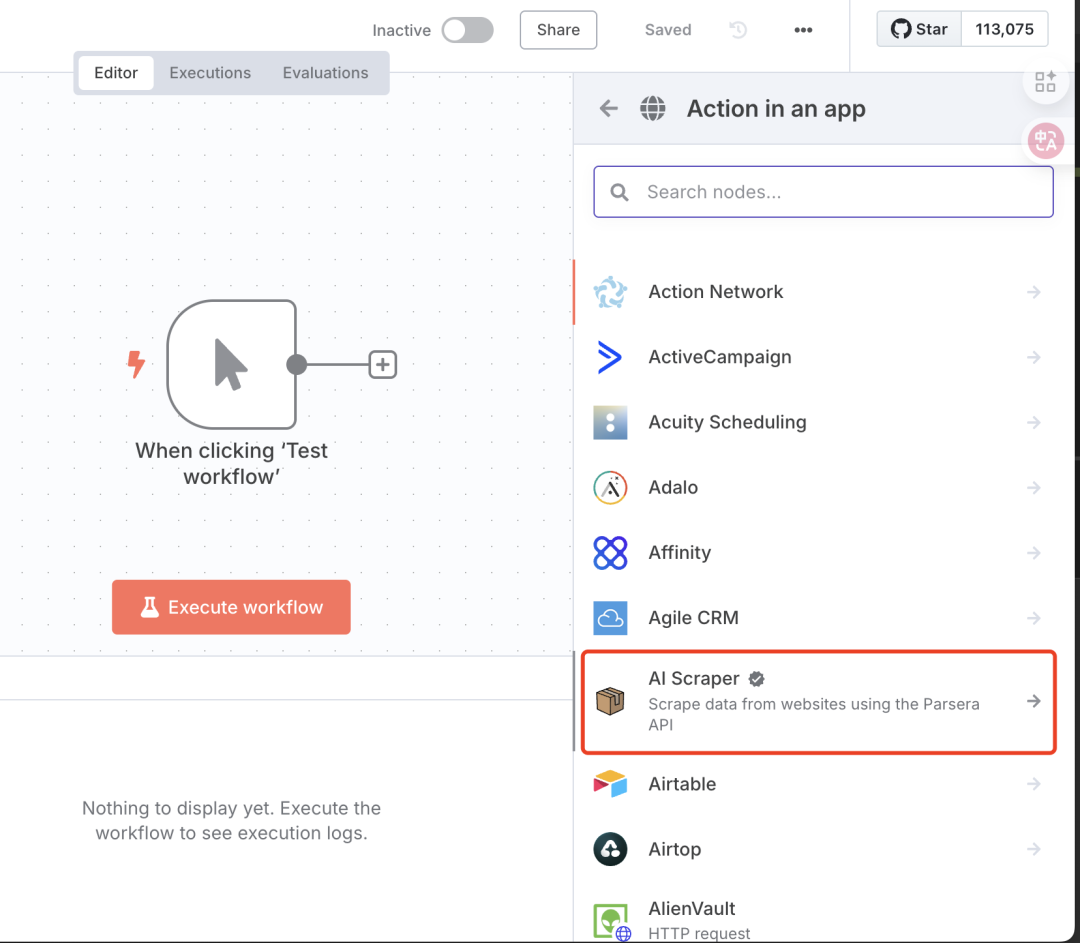Expand Adalo with its right arrow
This screenshot has height=943, width=1080.
[x=1033, y=488]
